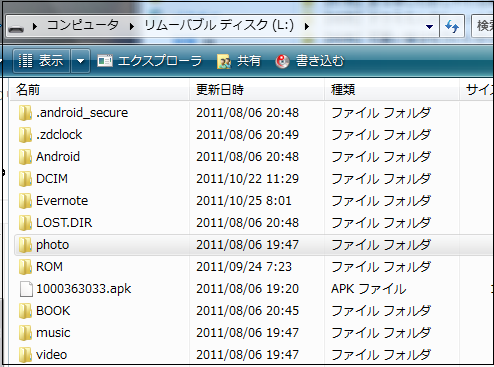
Task: Click the .zdclock folder icon
Action: [x=26, y=135]
